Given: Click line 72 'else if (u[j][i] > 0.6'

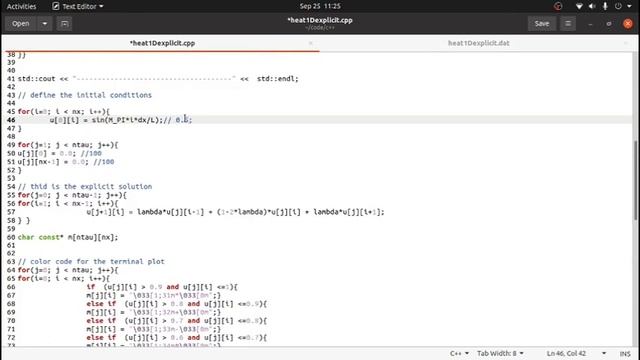Looking at the screenshot, I should 177,338.
